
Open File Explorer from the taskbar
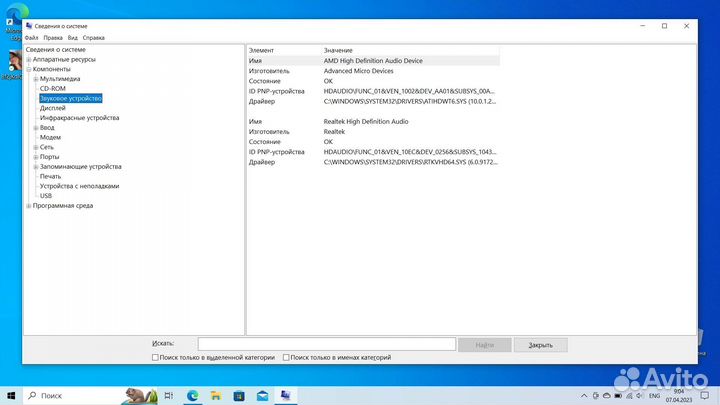coord(215,396)
